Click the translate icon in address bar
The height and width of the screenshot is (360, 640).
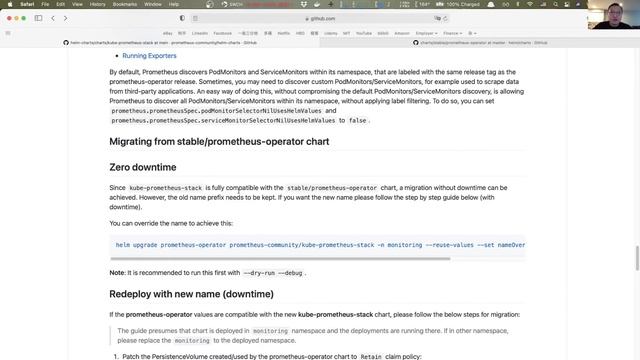(x=437, y=18)
